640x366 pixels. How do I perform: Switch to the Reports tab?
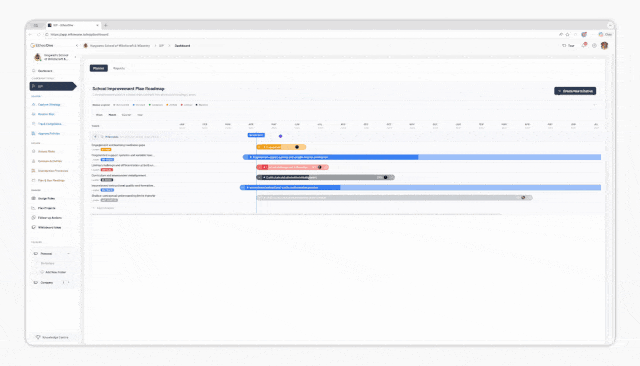(119, 68)
